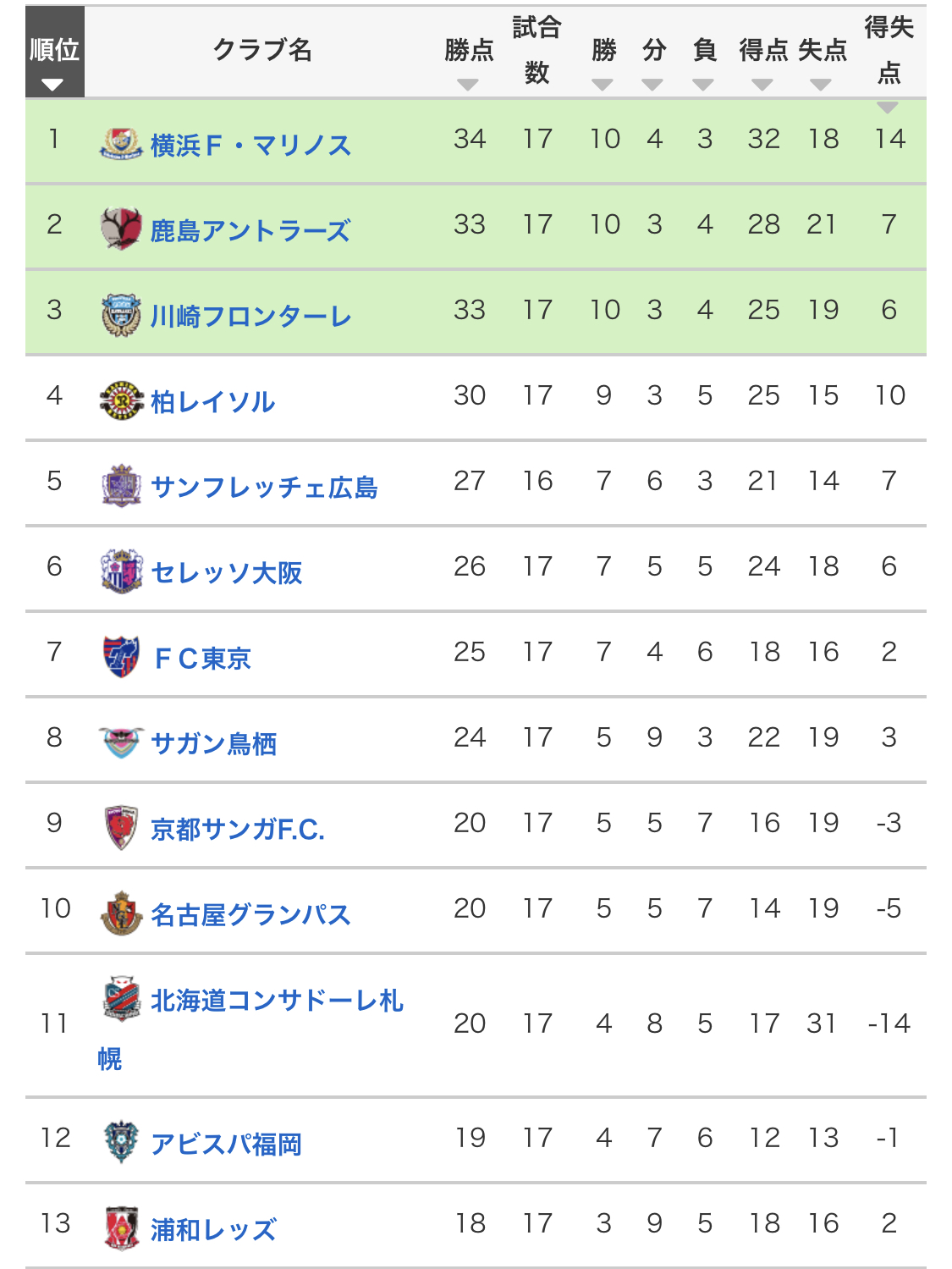Sort table by 順位 column arrow

[52, 85]
